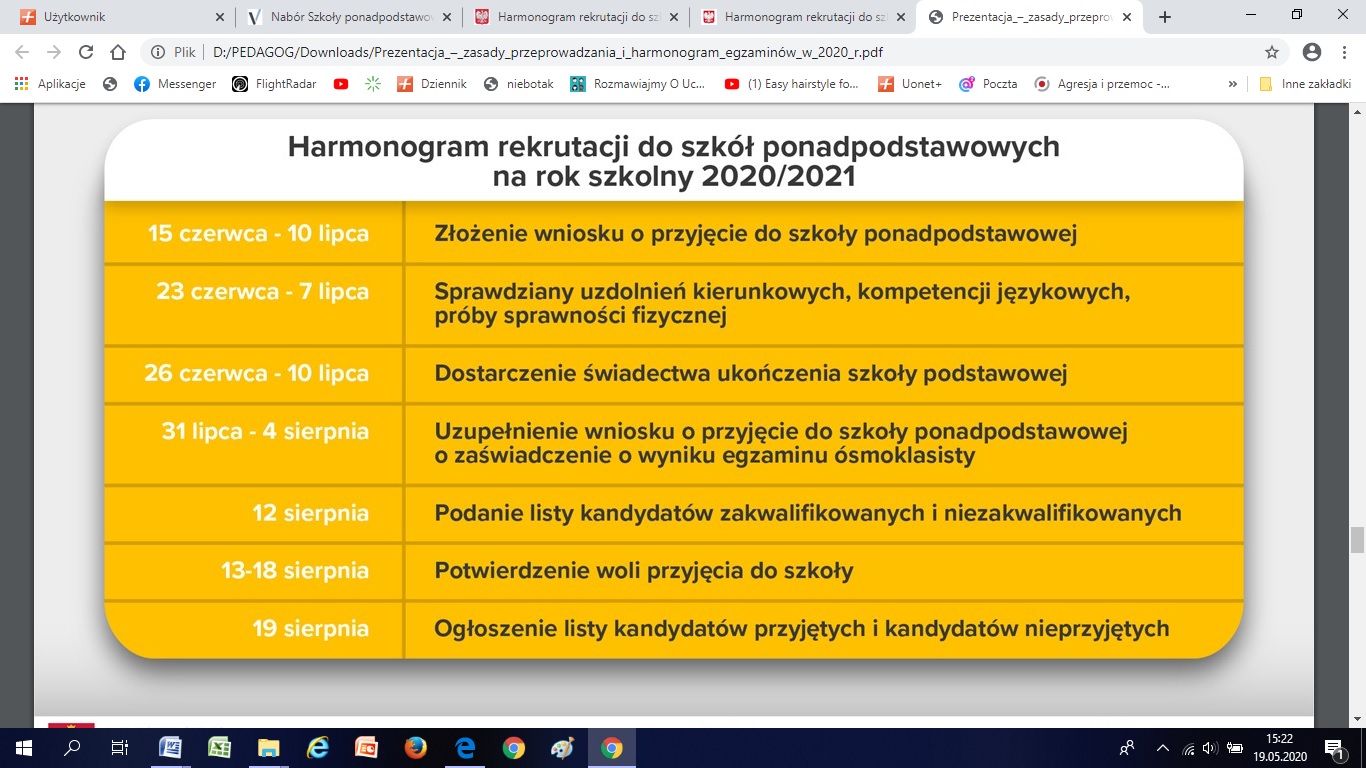The width and height of the screenshot is (1366, 768).
Task: Open the Chrome home page button
Action: pyautogui.click(x=118, y=52)
